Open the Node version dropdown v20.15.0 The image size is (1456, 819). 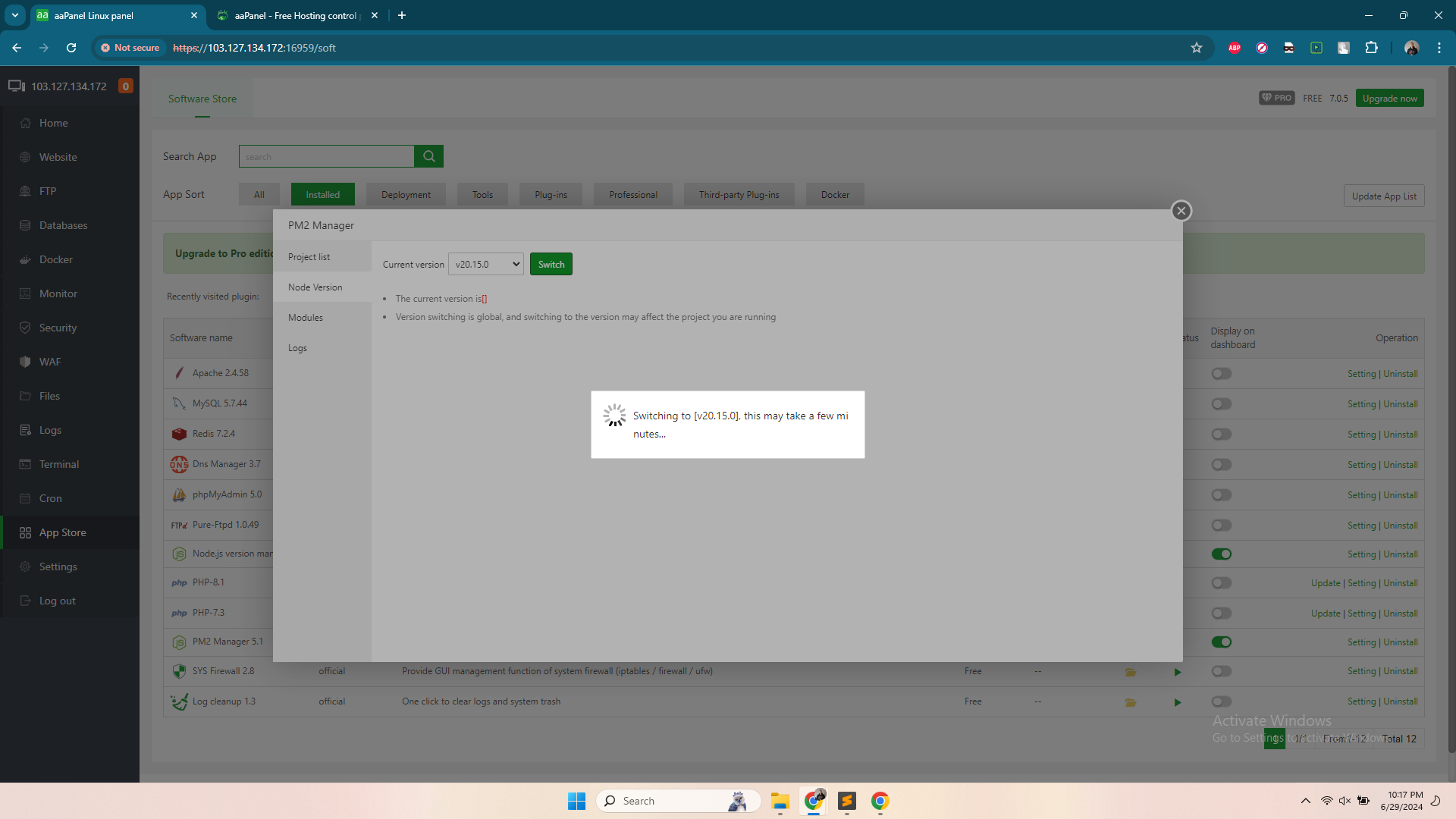click(x=485, y=264)
